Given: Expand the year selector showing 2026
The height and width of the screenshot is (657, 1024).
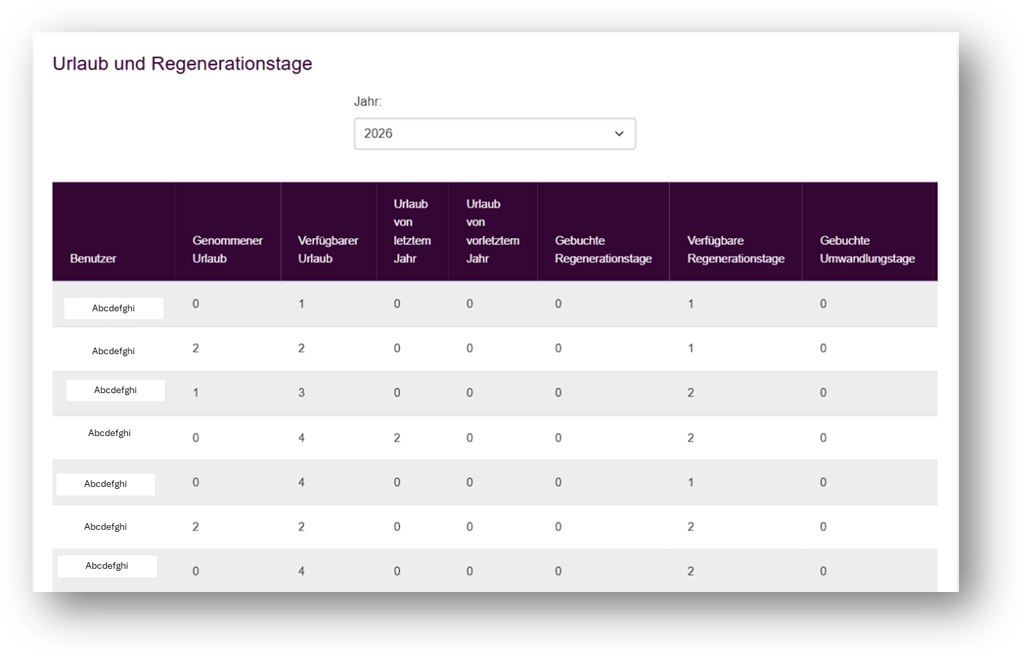Looking at the screenshot, I should pos(494,133).
